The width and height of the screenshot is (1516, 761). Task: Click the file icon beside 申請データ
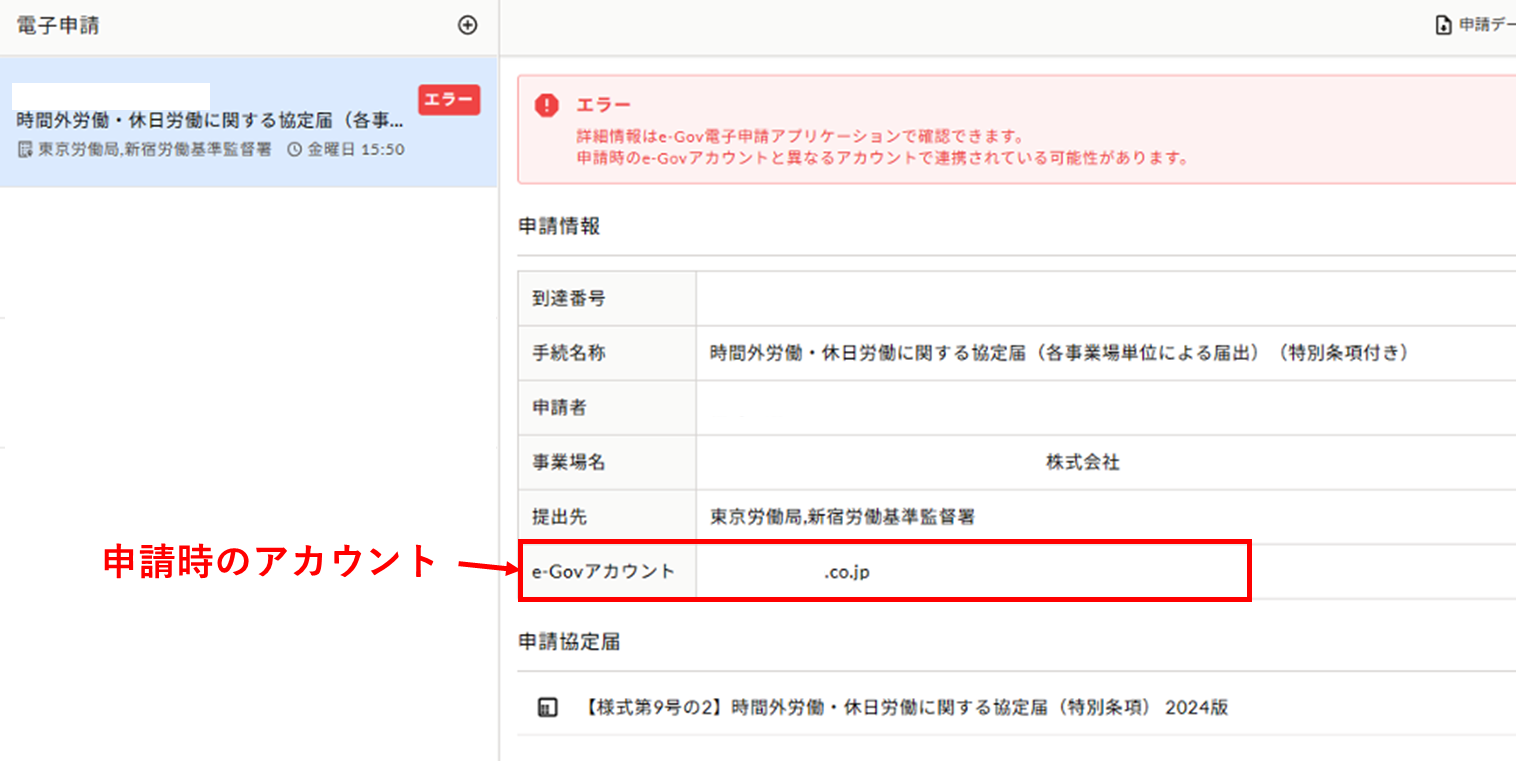click(x=1443, y=26)
